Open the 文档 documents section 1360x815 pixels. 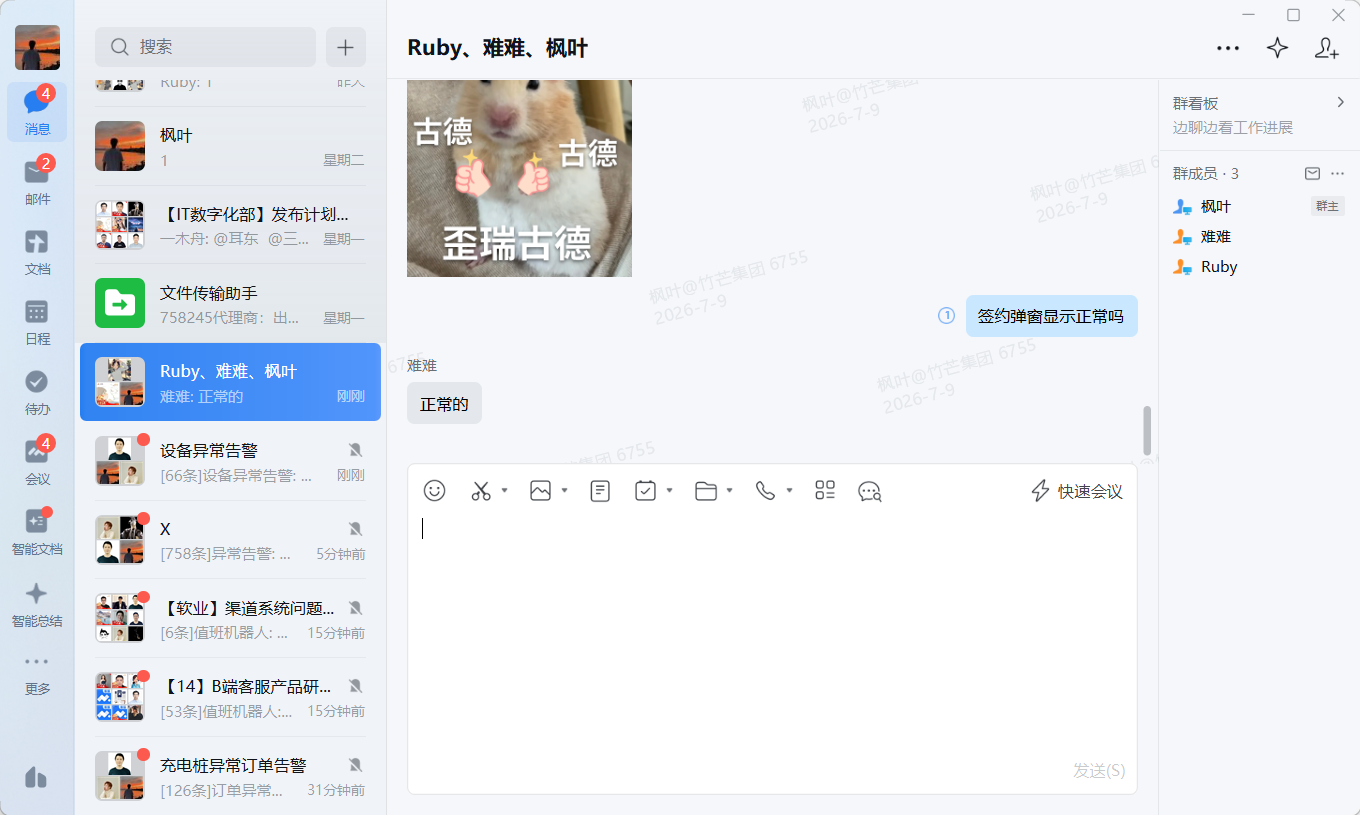click(37, 252)
